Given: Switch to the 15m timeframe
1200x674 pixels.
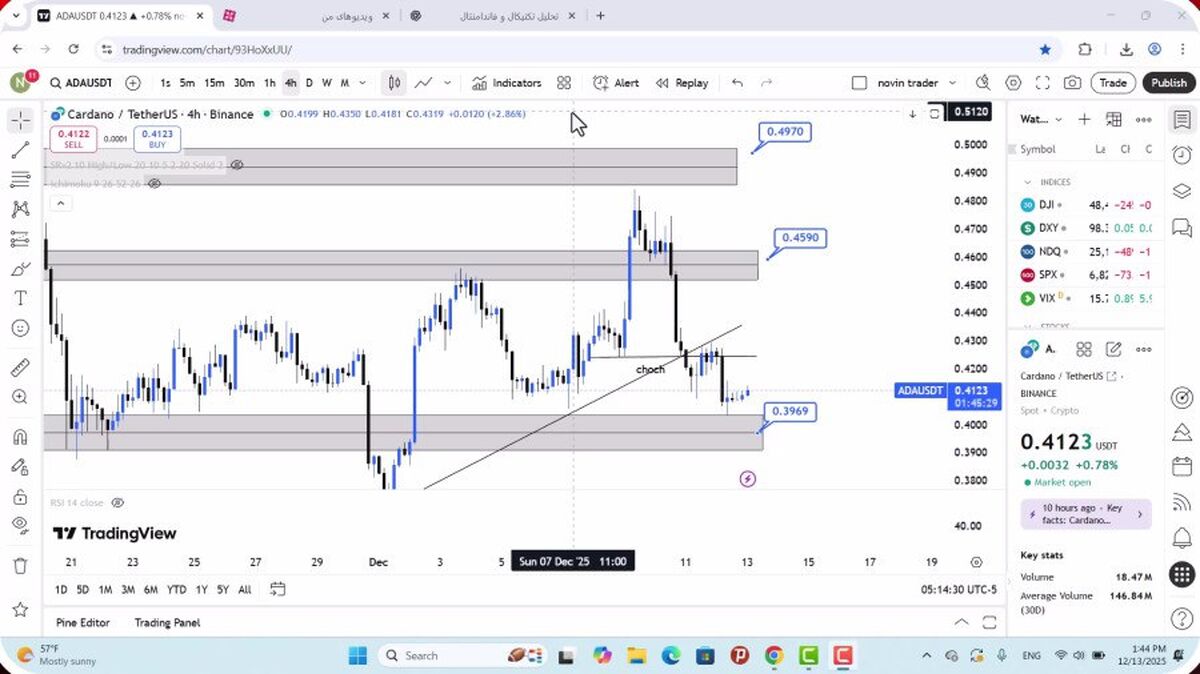Looking at the screenshot, I should [214, 83].
